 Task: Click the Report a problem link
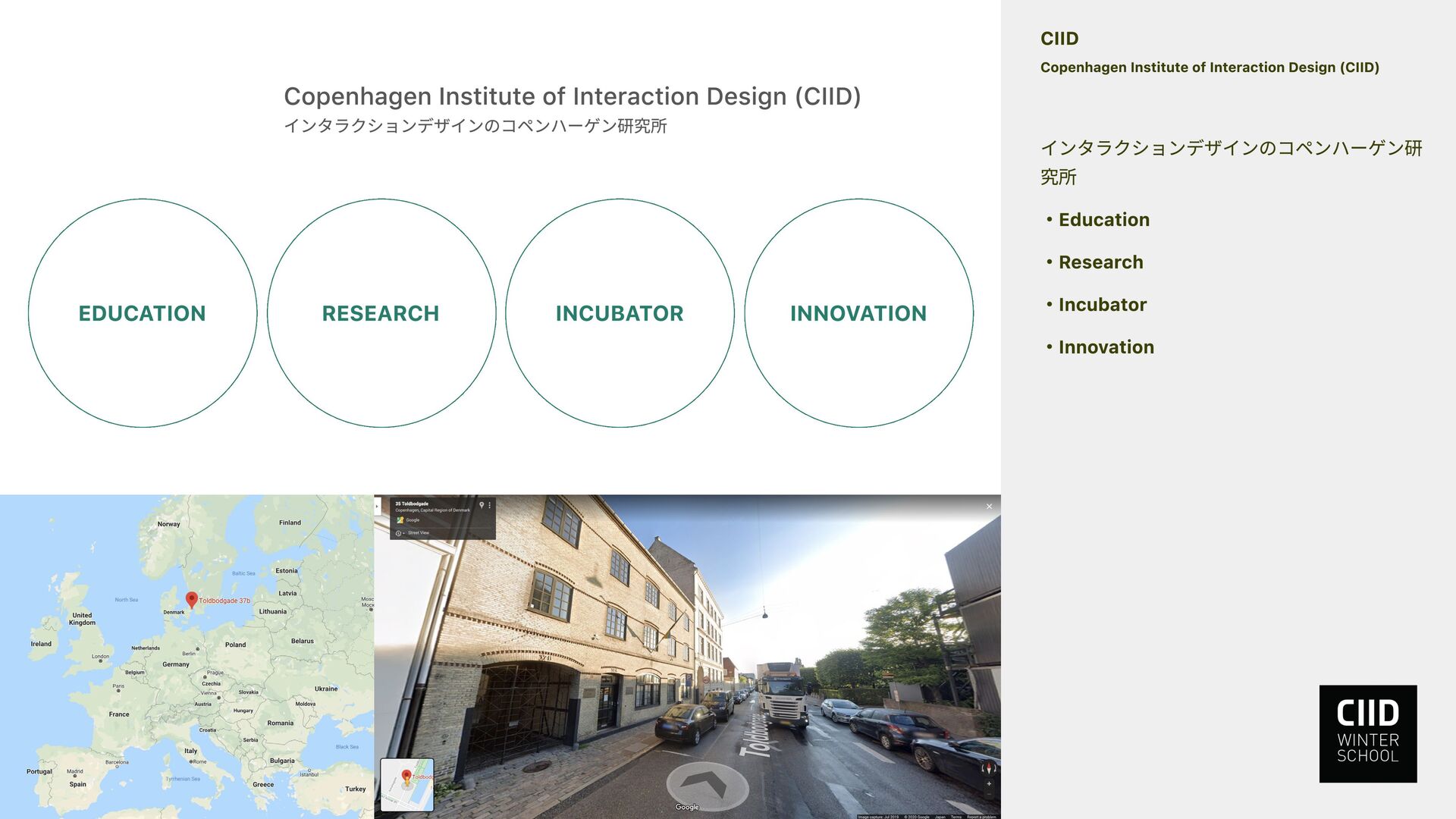[x=981, y=817]
